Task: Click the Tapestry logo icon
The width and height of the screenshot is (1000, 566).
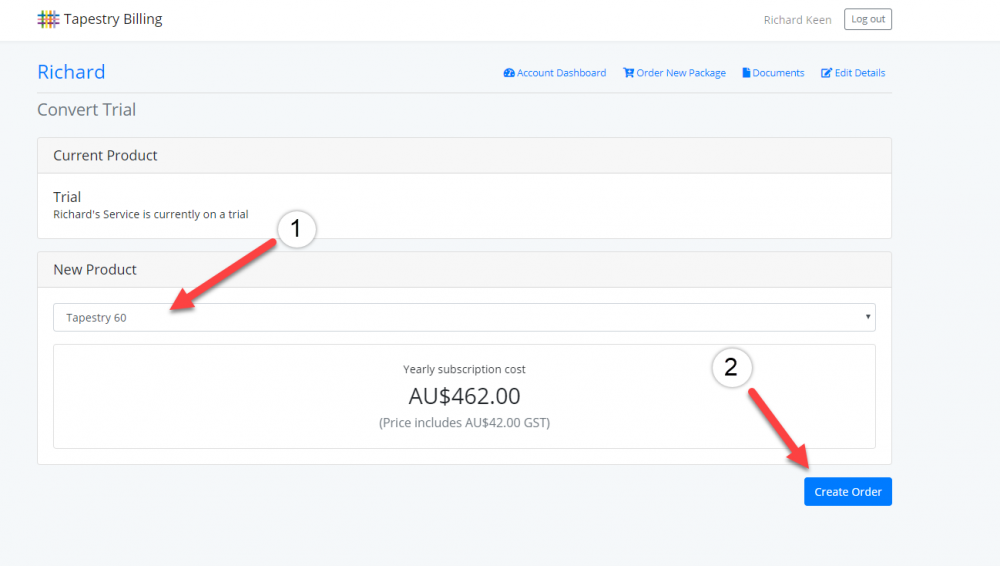Action: tap(48, 19)
